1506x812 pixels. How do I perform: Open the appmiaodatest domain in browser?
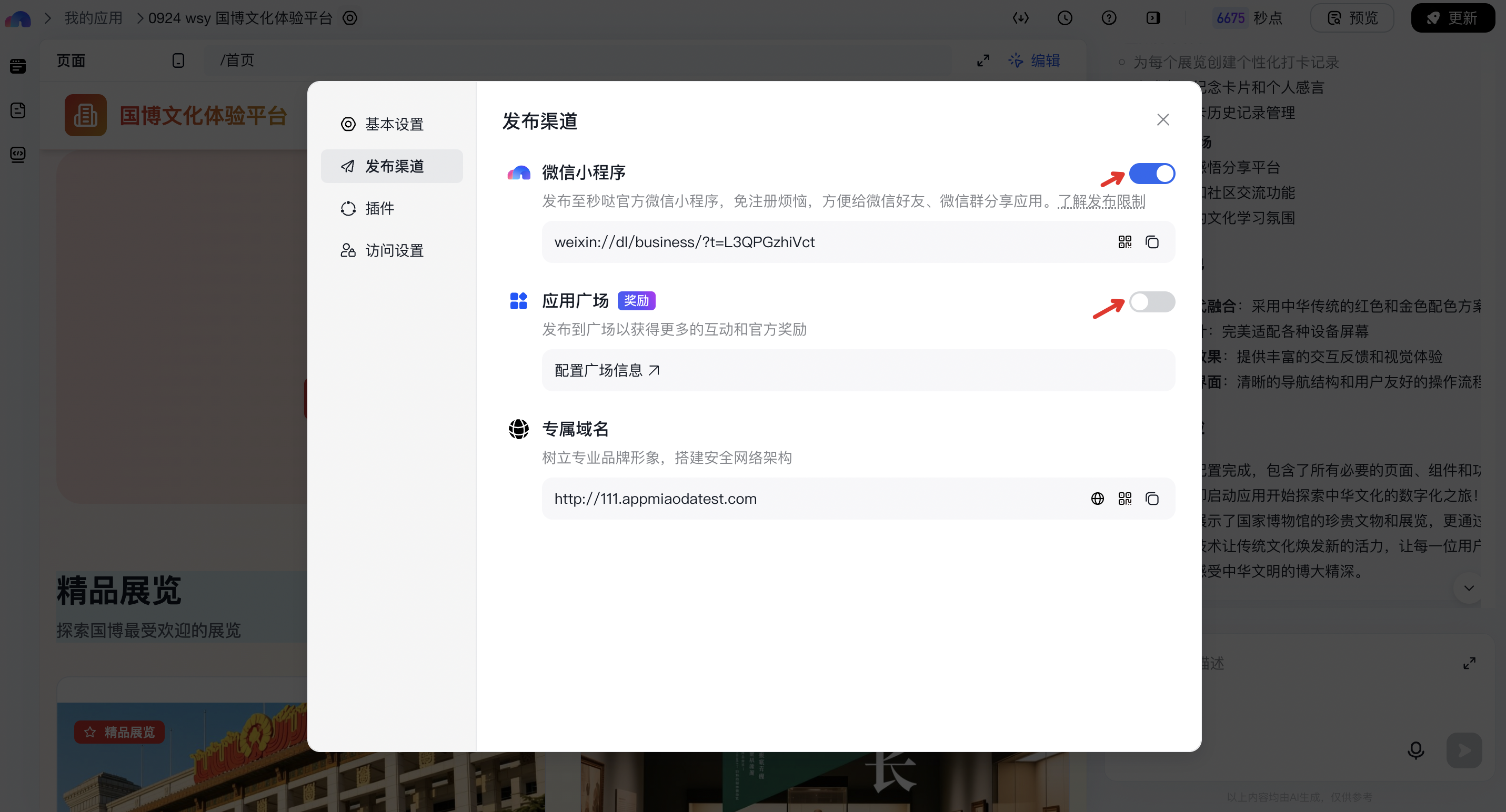pyautogui.click(x=1097, y=499)
